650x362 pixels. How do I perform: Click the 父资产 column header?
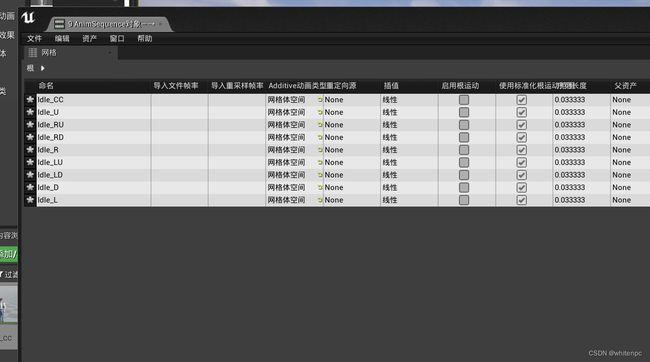pos(625,86)
